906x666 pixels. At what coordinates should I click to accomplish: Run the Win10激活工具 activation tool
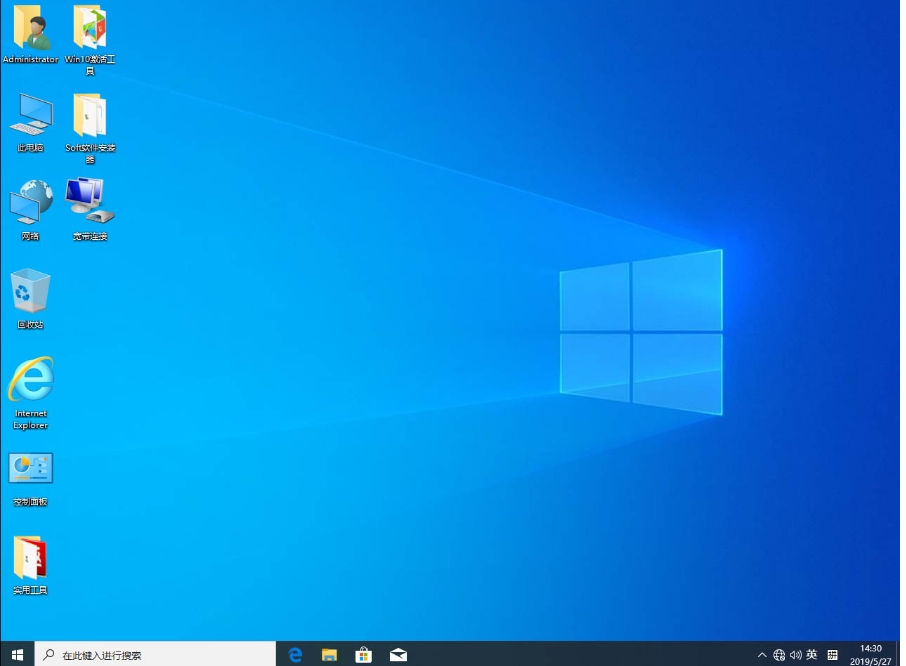(x=89, y=30)
